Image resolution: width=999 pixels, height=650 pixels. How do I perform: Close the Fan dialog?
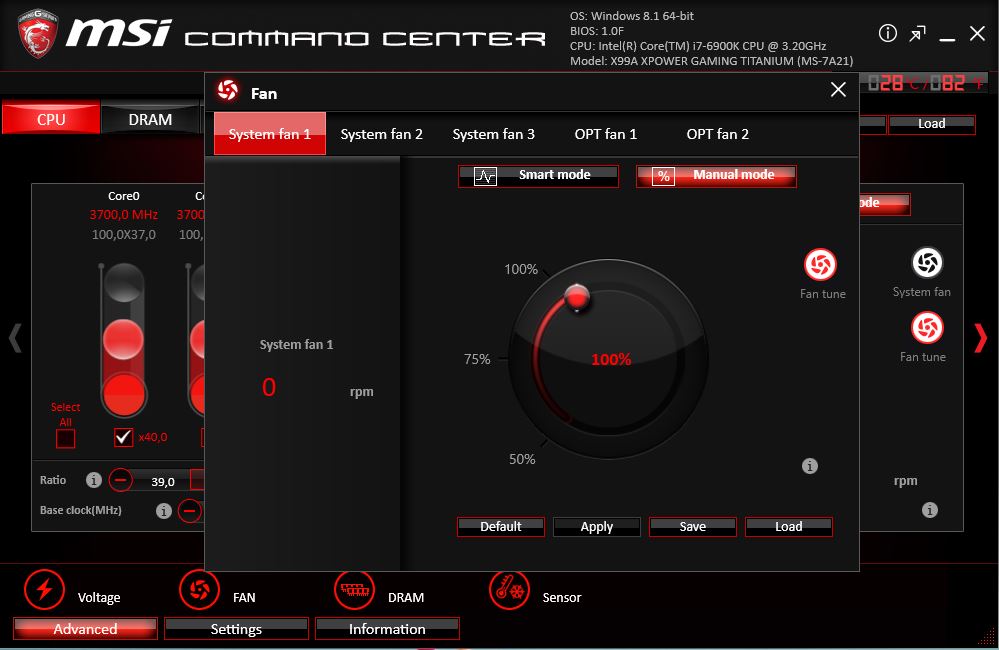coord(838,89)
